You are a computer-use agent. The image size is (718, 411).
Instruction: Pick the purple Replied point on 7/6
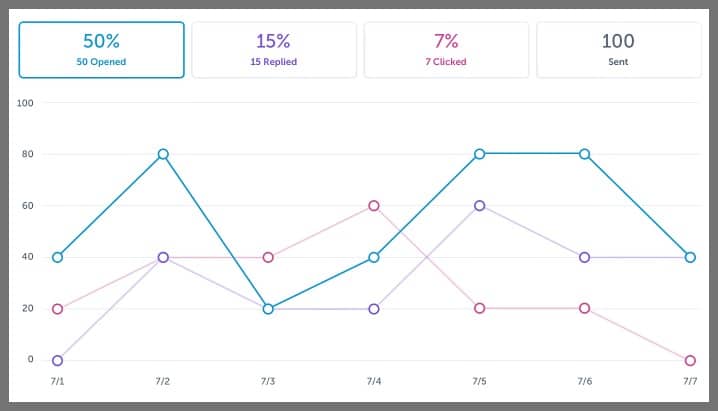coord(585,257)
